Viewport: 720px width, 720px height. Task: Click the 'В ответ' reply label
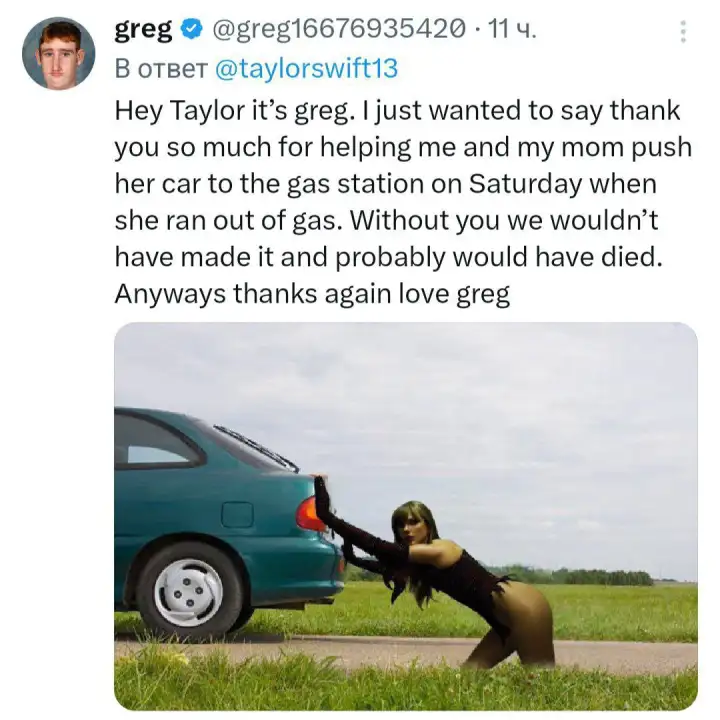(161, 68)
